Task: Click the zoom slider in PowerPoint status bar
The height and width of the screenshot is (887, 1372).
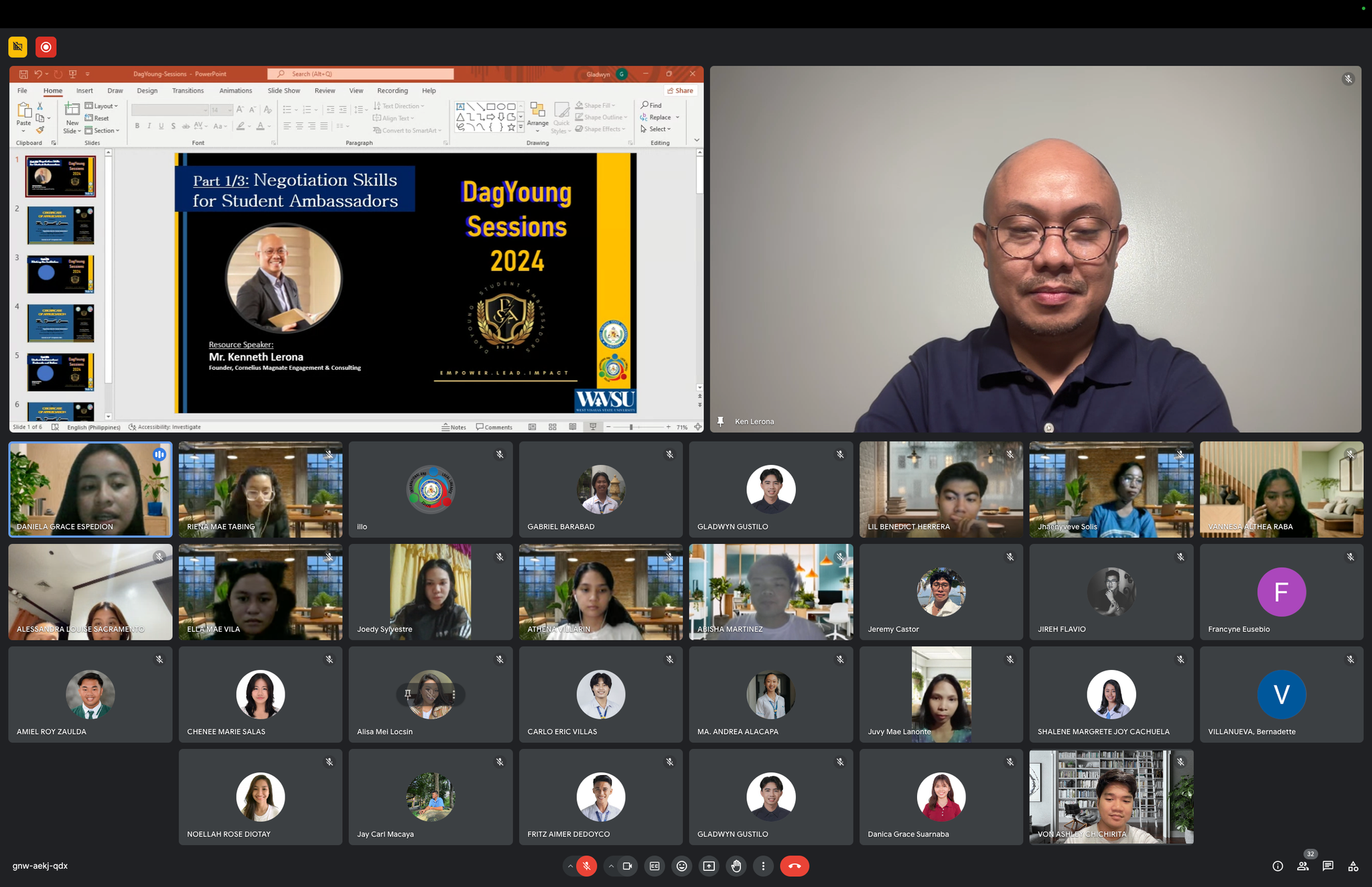Action: [x=631, y=427]
